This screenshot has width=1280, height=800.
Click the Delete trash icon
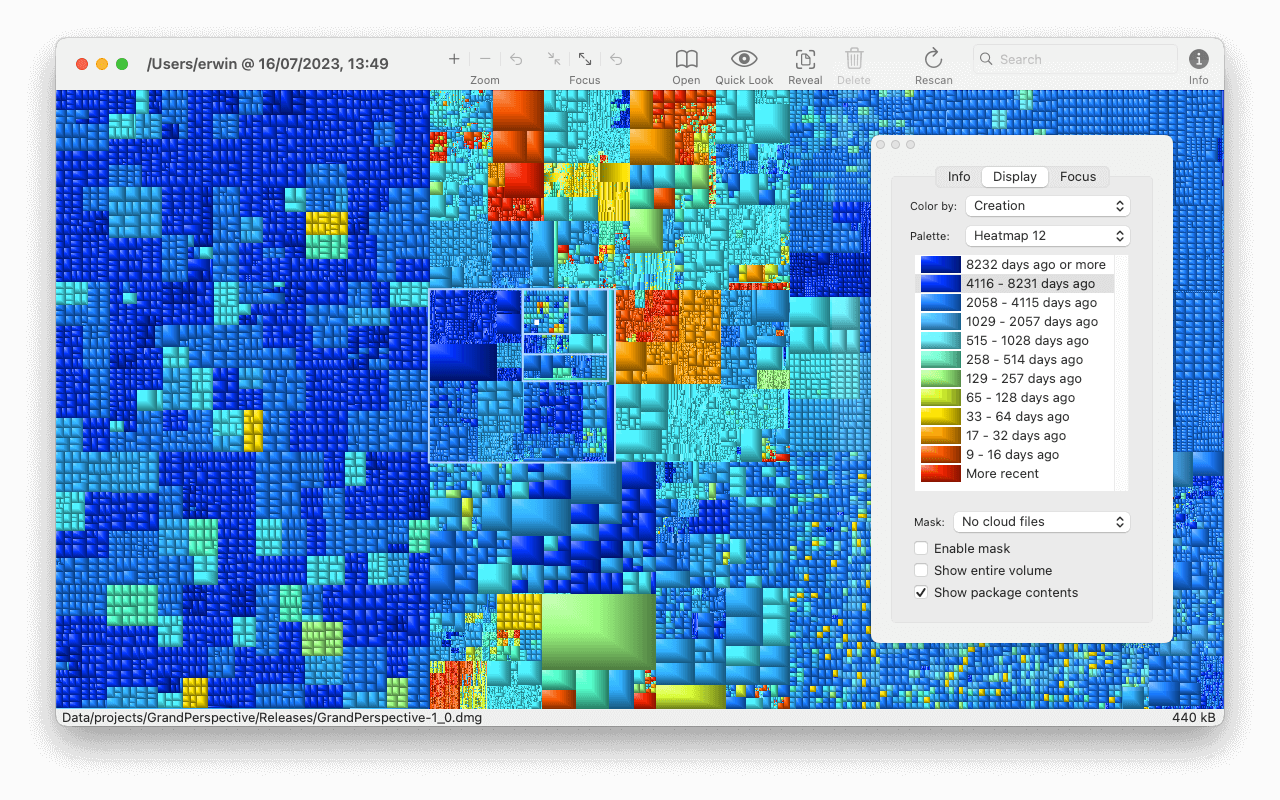[854, 59]
